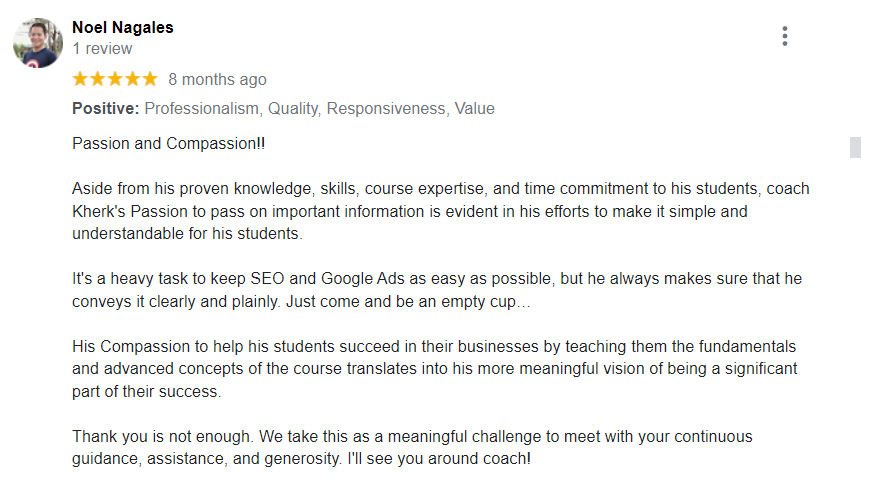Click the first star of the rating
Viewport: 870px width, 488px height.
(x=81, y=79)
